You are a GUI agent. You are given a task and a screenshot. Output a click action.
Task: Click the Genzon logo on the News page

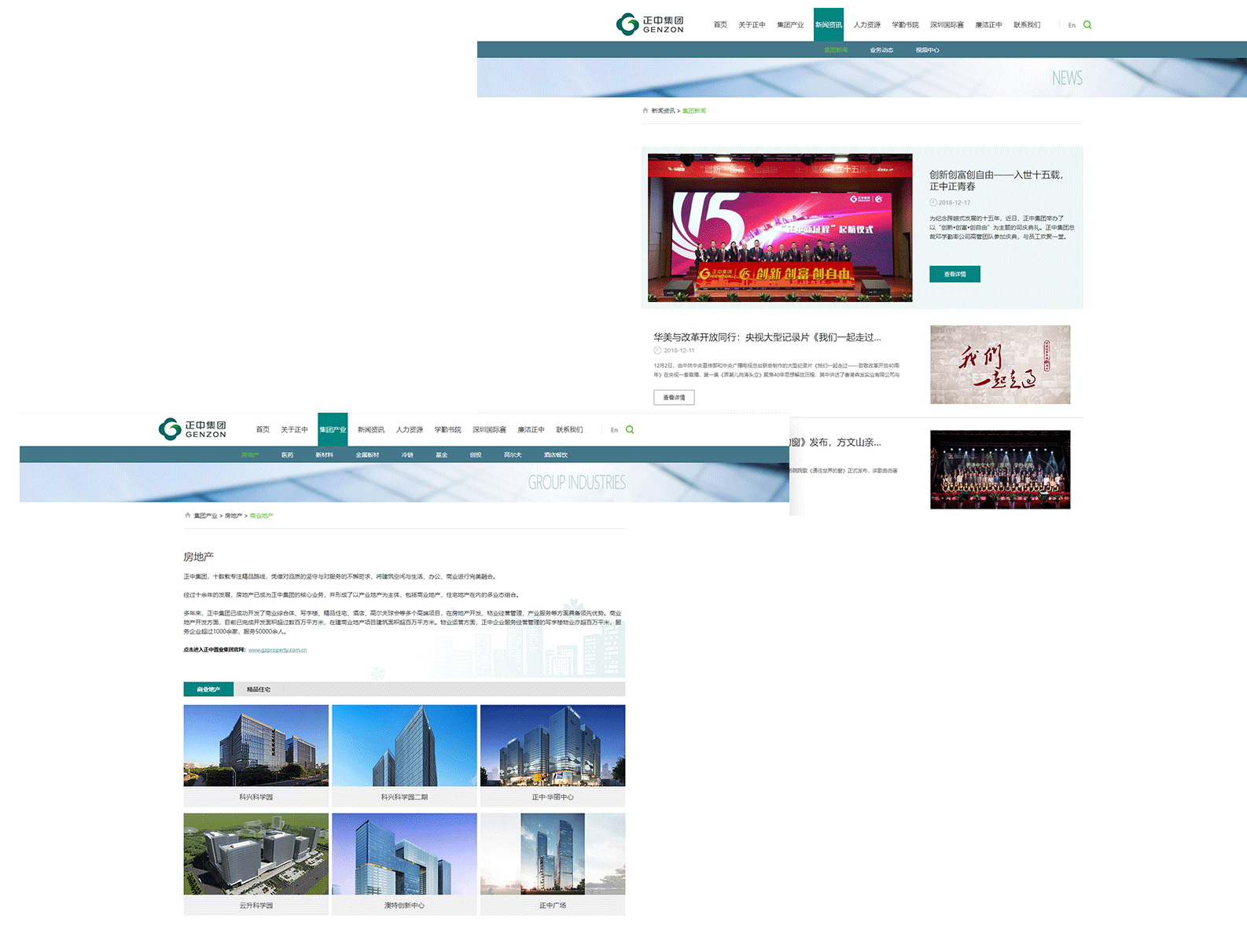tap(650, 24)
